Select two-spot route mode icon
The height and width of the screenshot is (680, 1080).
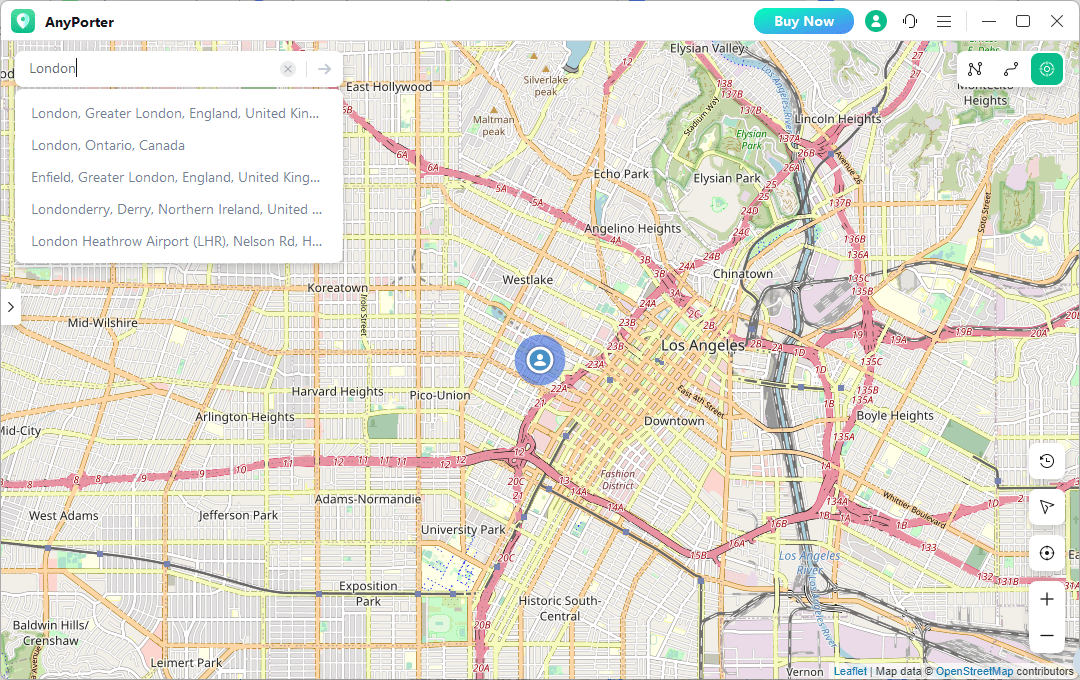coord(1011,69)
